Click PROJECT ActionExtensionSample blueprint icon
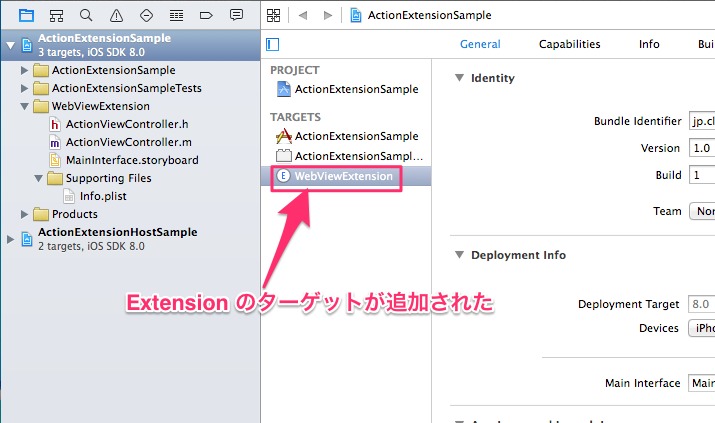Viewport: 715px width, 423px height. [x=284, y=89]
